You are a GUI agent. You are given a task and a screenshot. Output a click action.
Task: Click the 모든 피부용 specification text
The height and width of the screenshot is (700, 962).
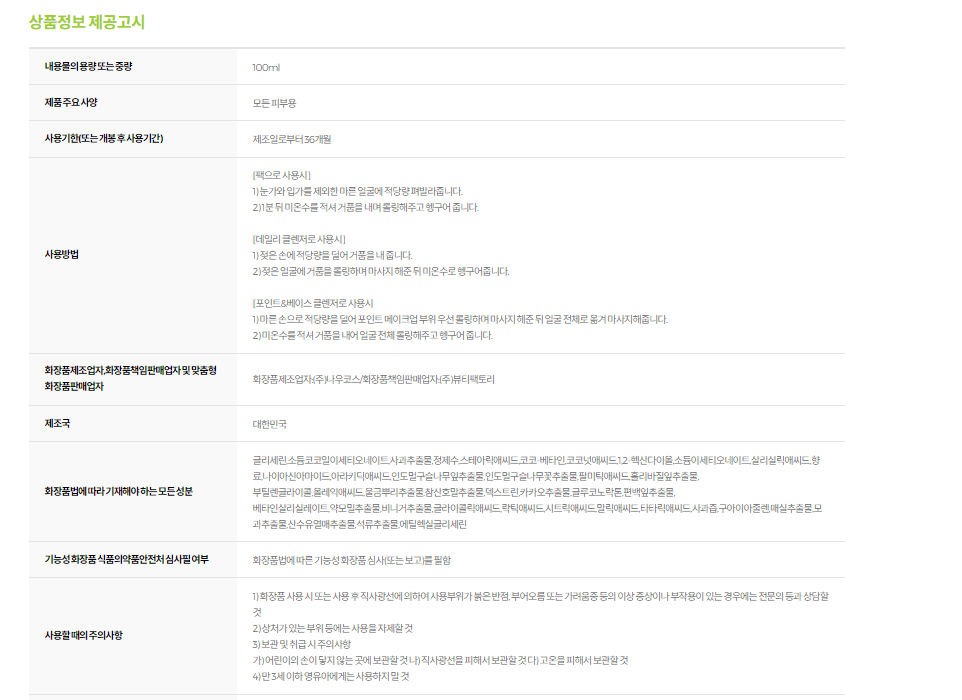click(274, 103)
